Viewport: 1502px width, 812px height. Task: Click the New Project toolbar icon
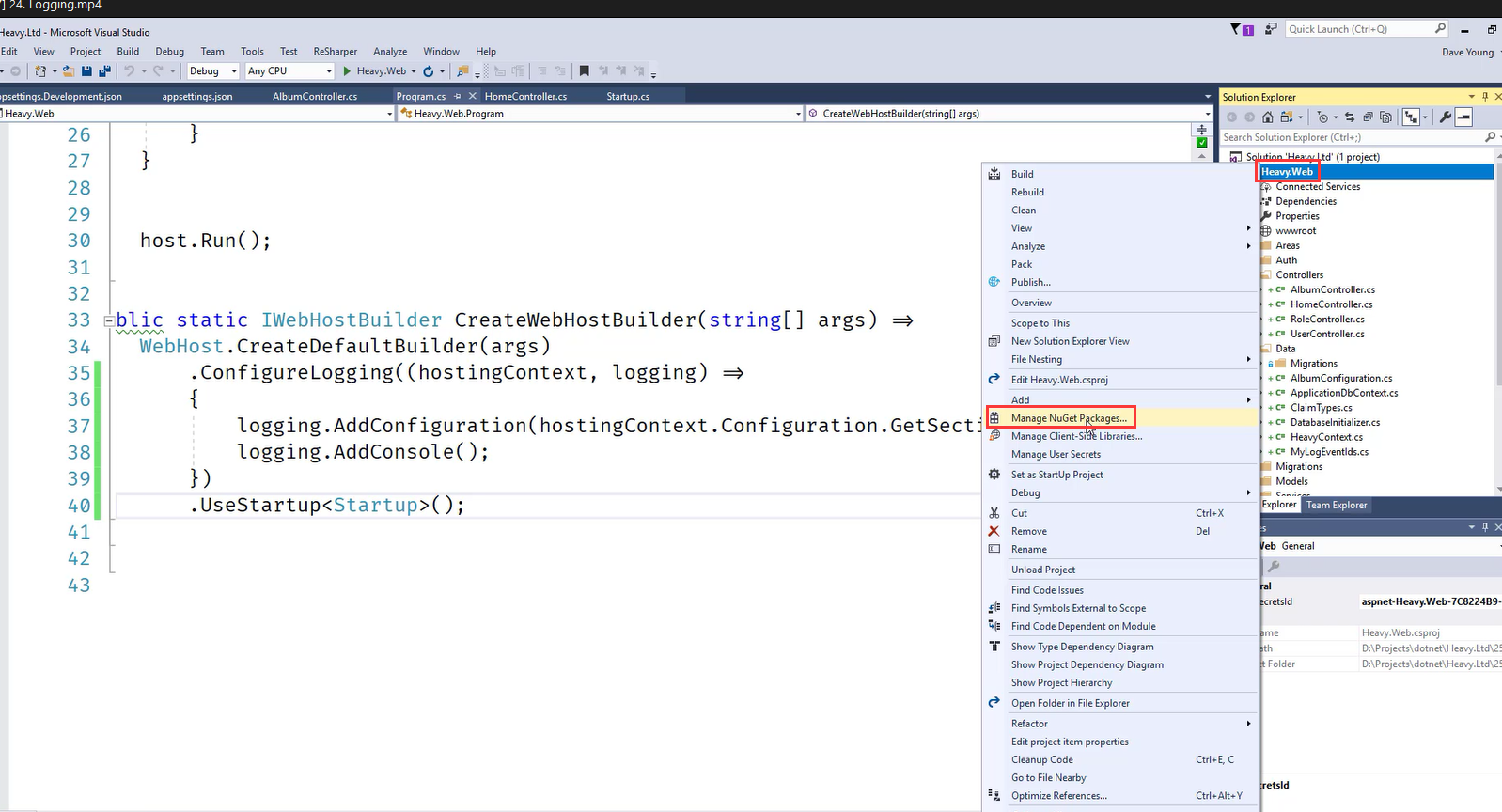[x=40, y=71]
